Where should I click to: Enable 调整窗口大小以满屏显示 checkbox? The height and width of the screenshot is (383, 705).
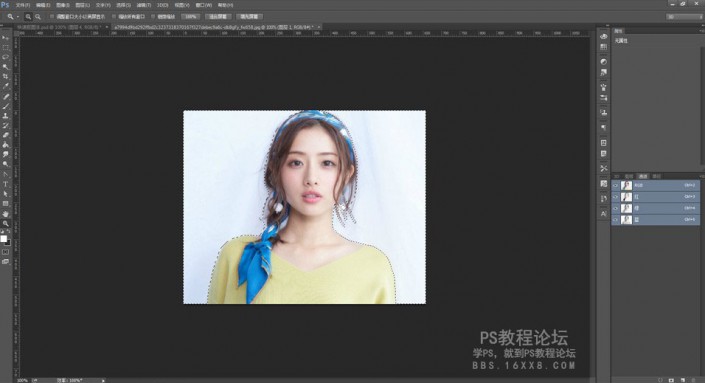tap(52, 17)
